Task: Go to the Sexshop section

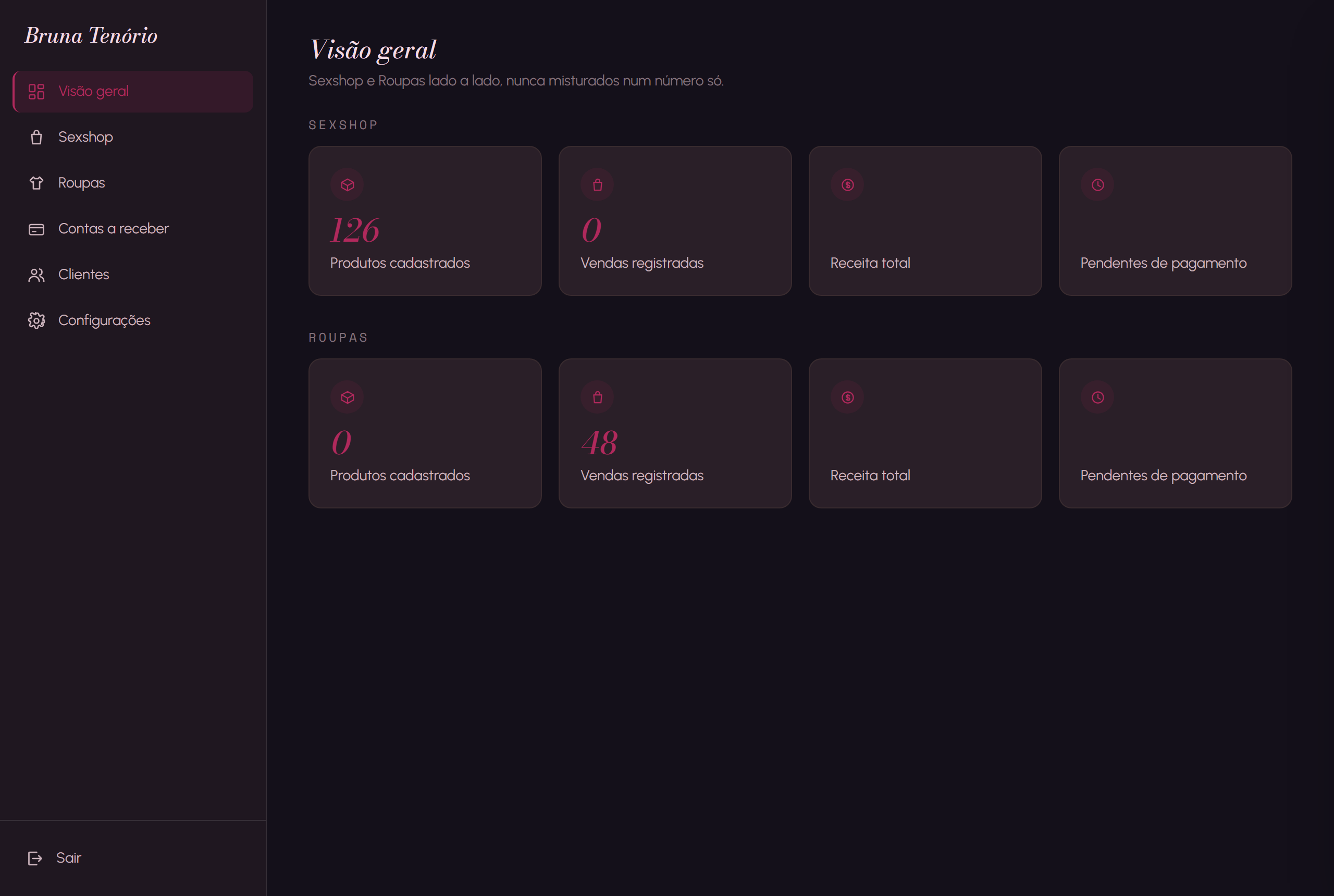Action: [x=133, y=137]
